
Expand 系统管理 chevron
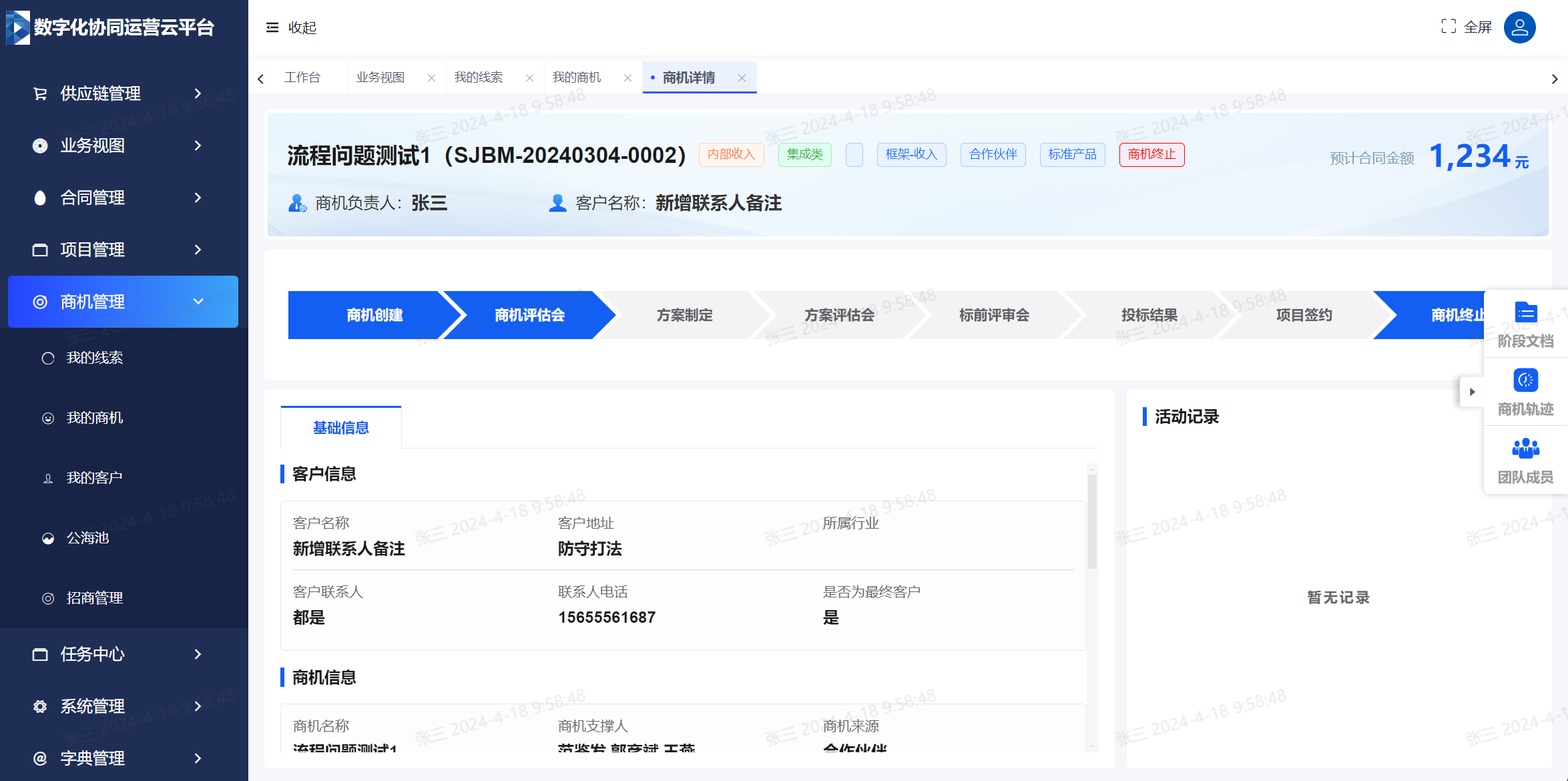198,706
